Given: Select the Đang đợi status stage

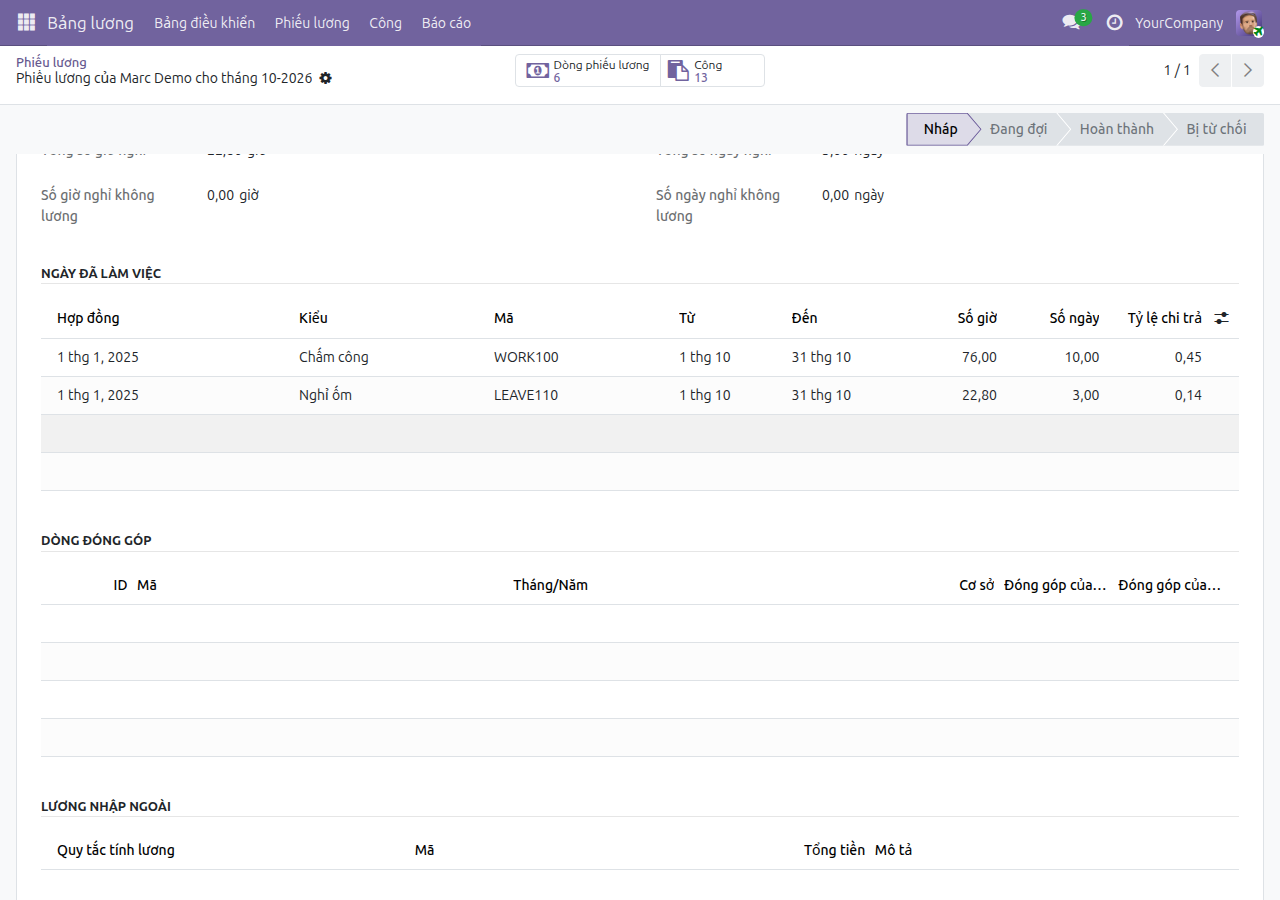Looking at the screenshot, I should (1018, 129).
